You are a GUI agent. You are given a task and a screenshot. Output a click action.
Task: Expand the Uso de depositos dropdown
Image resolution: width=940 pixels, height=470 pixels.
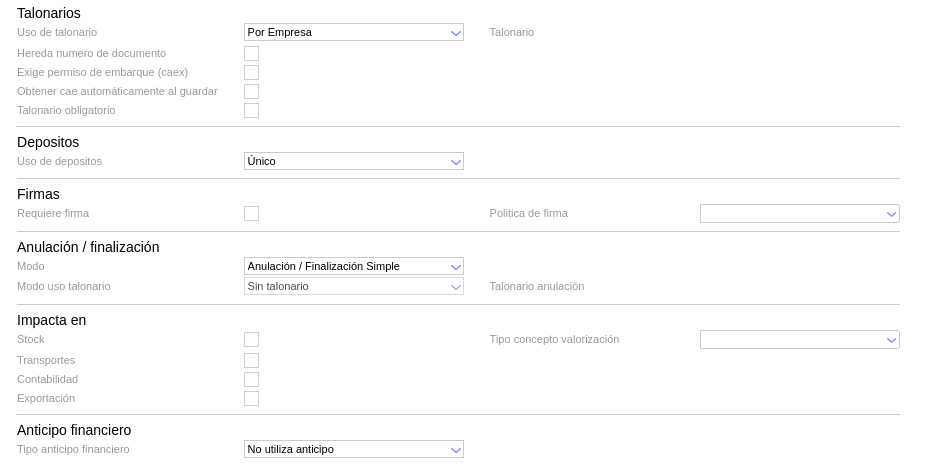point(353,161)
